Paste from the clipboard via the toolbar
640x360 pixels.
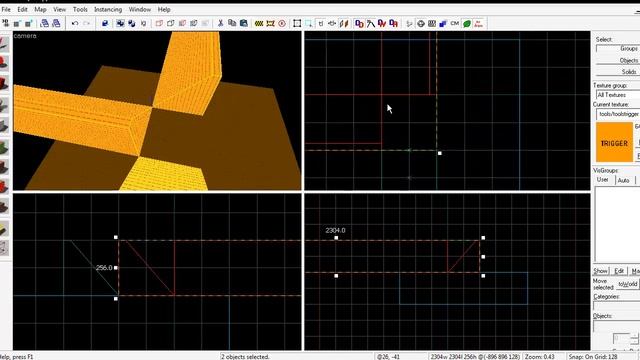[244, 23]
